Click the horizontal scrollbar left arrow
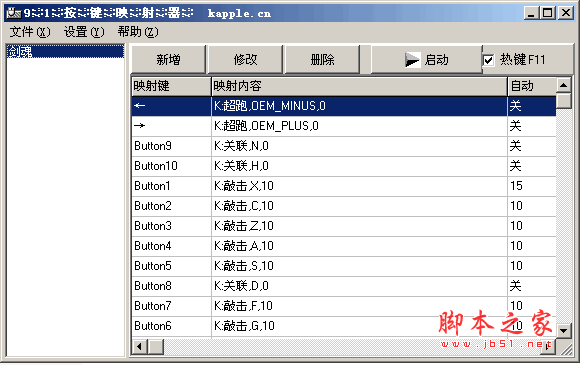Image resolution: width=581 pixels, height=365 pixels. (140, 347)
